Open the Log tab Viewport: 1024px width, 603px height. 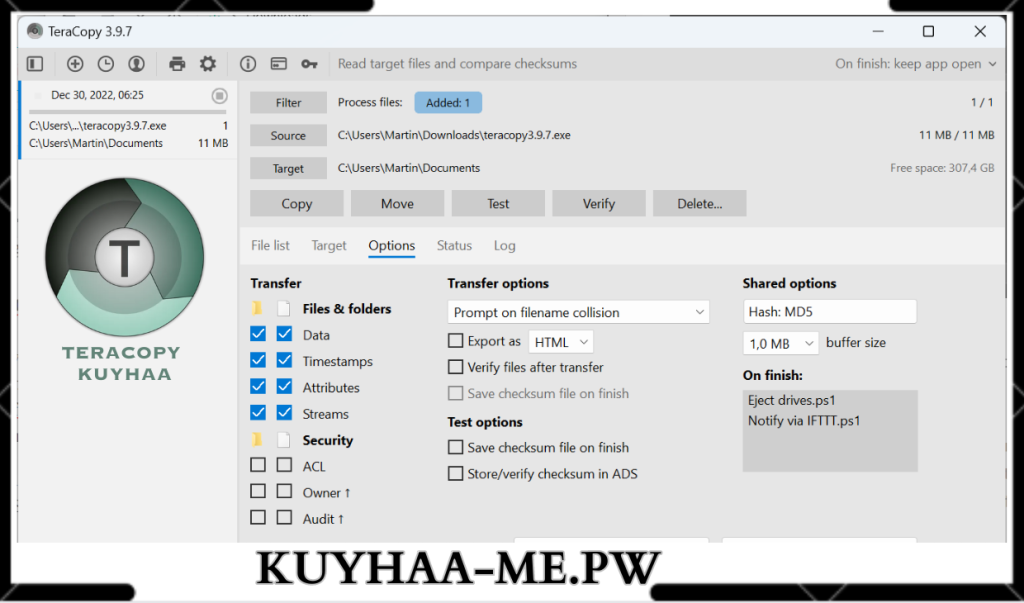[x=504, y=246]
